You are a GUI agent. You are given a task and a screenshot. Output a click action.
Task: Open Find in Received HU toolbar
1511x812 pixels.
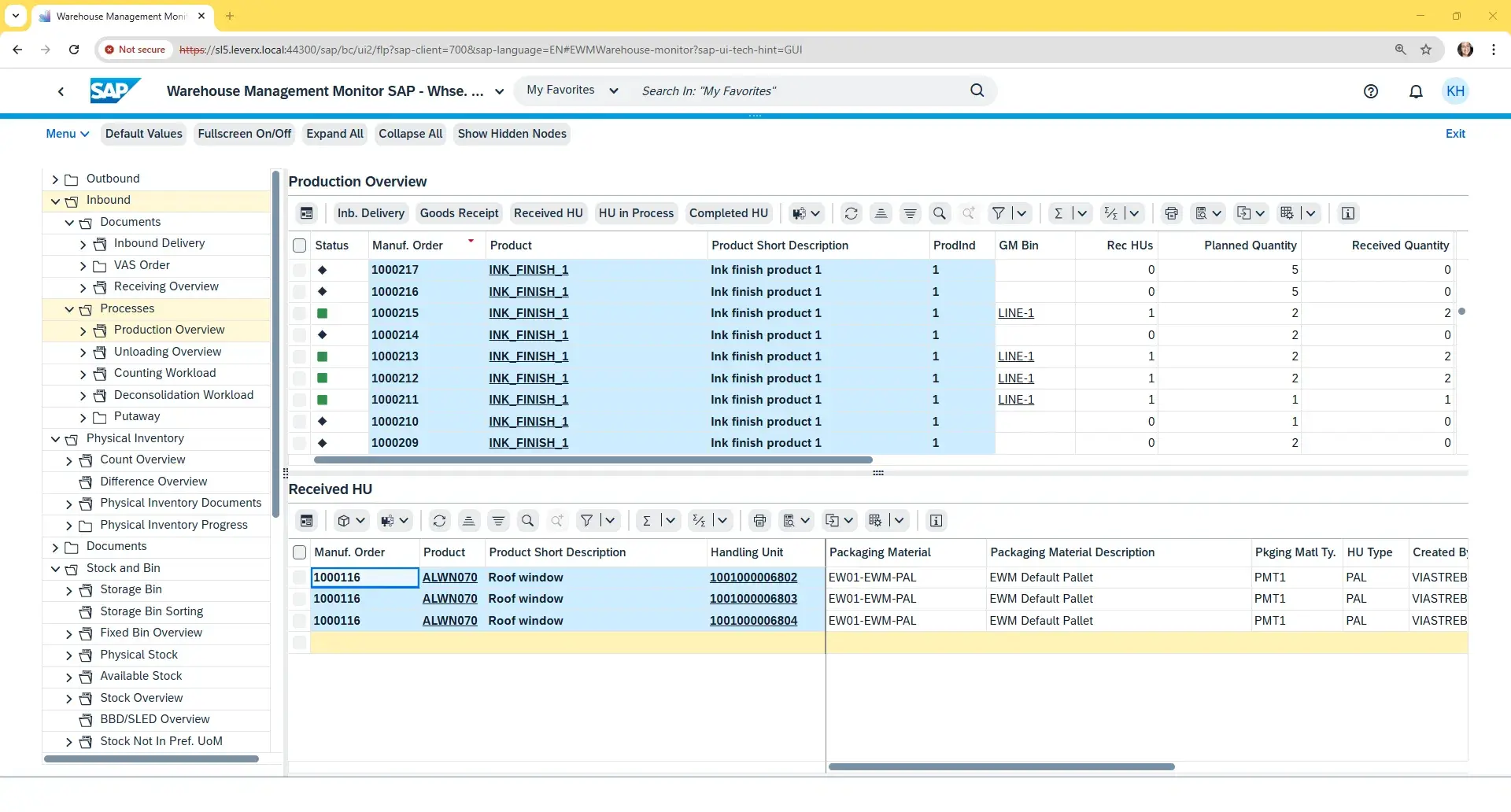tap(527, 521)
